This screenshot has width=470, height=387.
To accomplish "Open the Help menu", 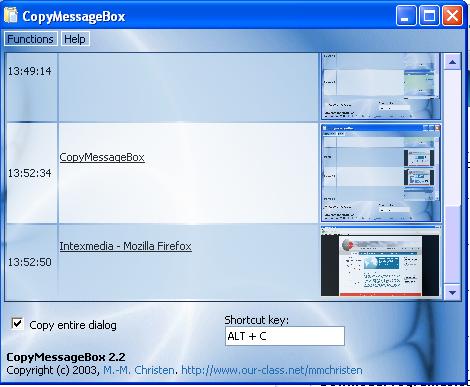I will (75, 39).
